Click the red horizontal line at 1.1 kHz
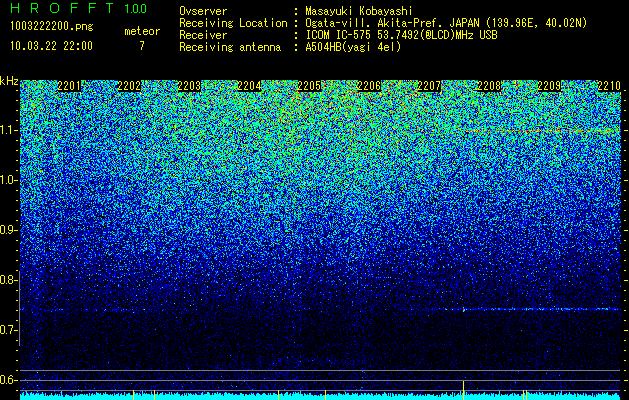 point(542,130)
